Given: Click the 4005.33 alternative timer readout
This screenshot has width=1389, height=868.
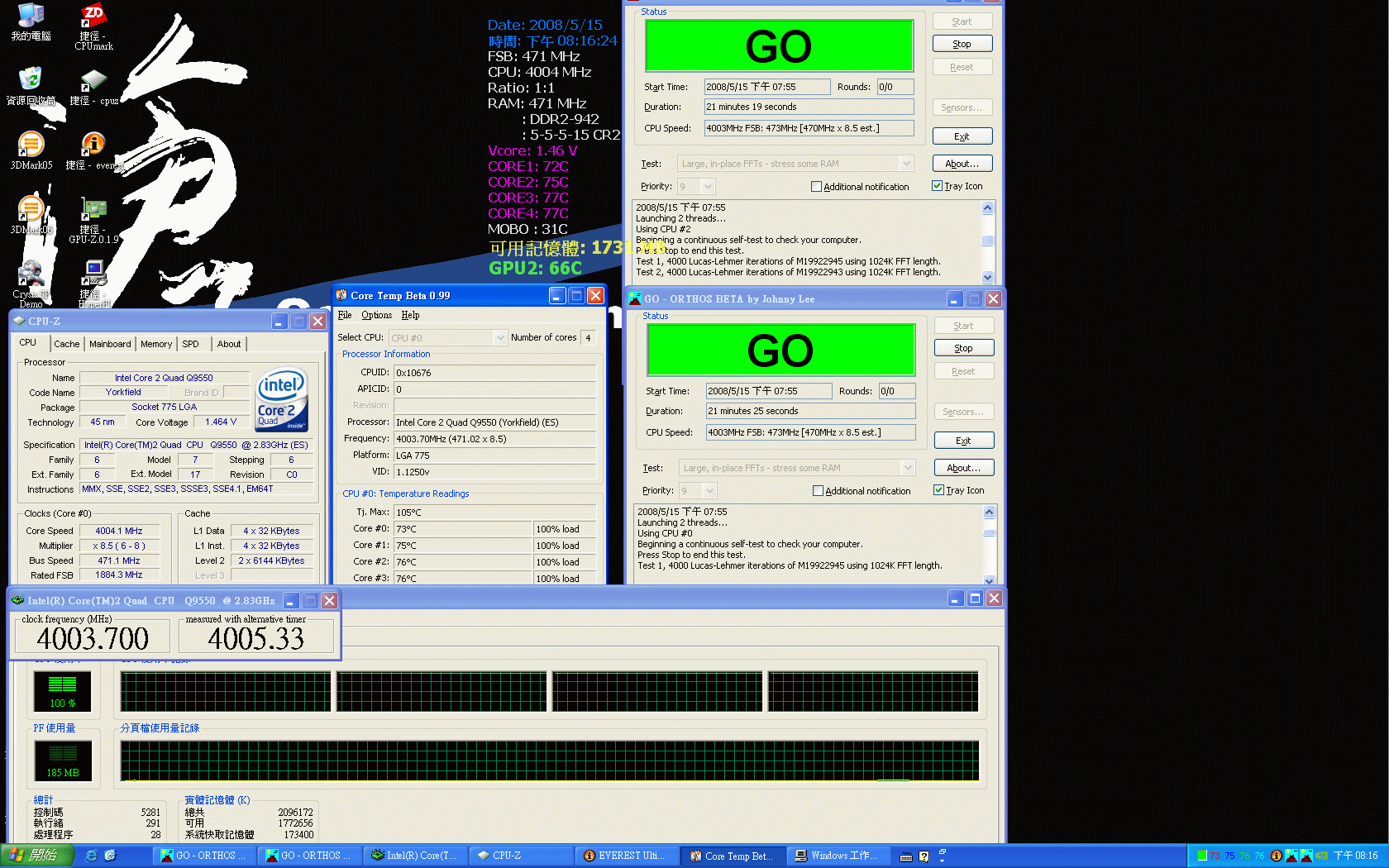Looking at the screenshot, I should click(256, 638).
